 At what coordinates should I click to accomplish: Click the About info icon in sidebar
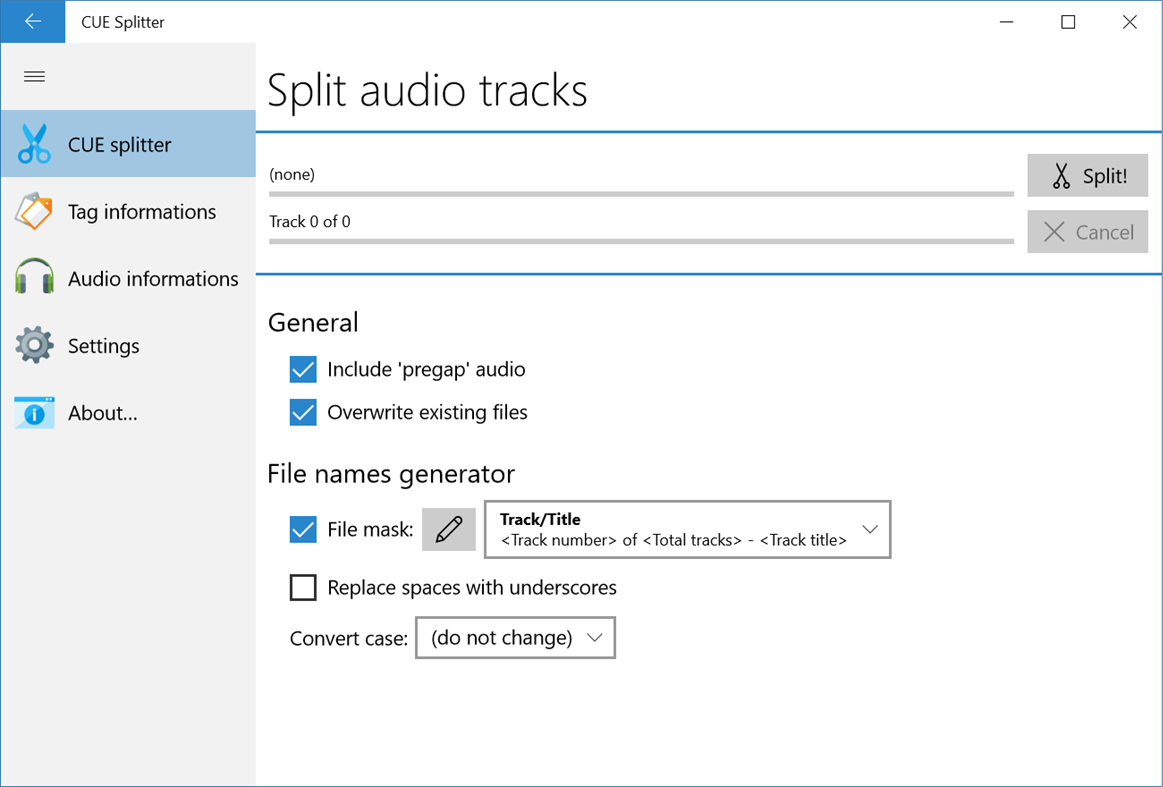click(33, 412)
